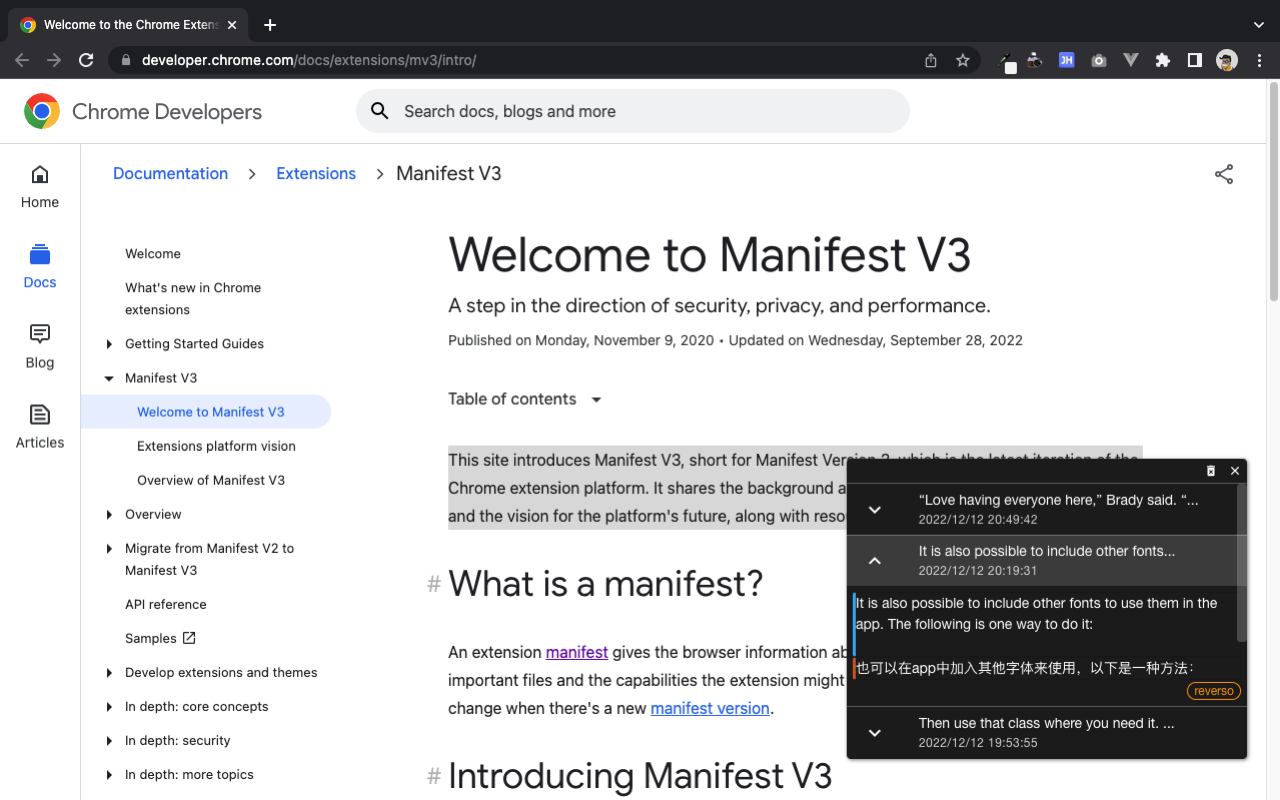Click the page vertical scrollbar

(1273, 190)
